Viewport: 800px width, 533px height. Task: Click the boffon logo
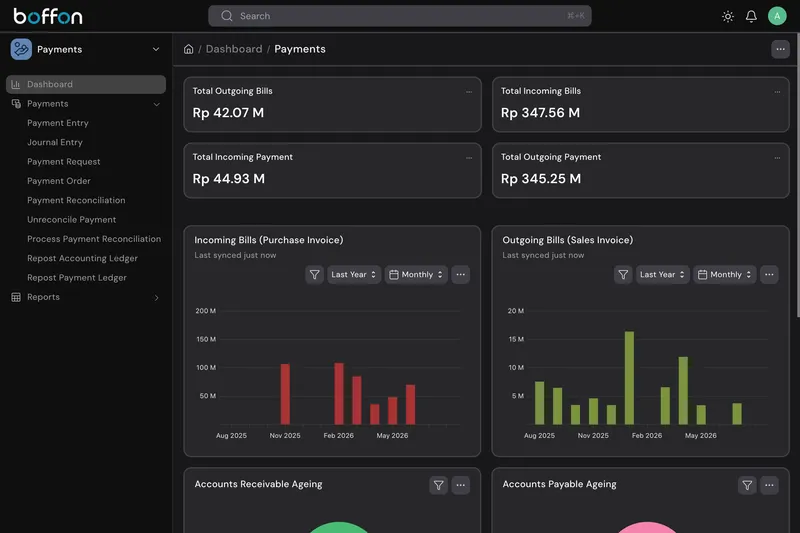click(48, 16)
